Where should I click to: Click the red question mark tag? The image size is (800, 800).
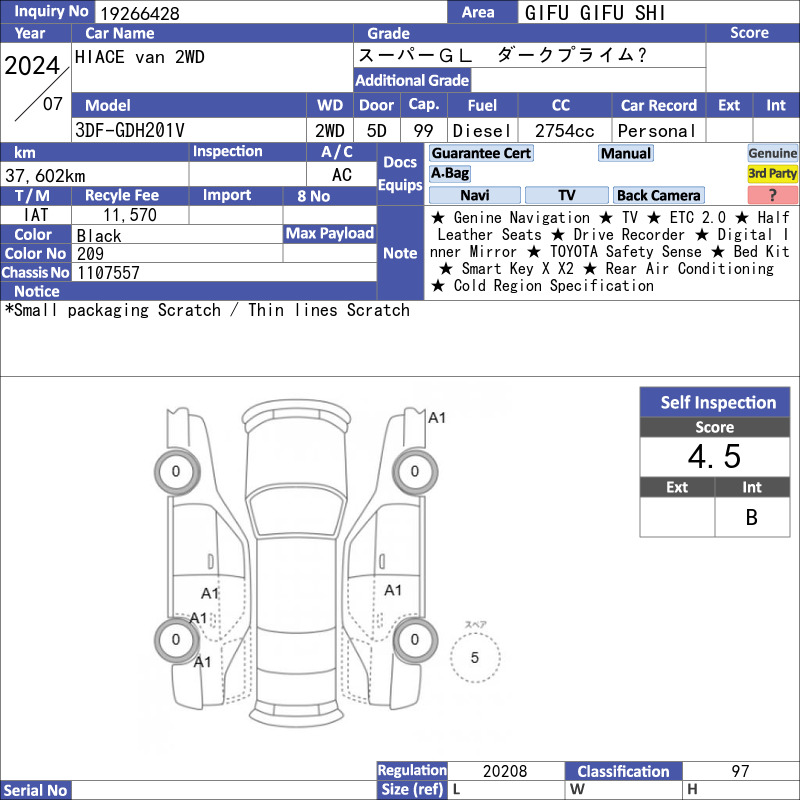click(x=772, y=195)
